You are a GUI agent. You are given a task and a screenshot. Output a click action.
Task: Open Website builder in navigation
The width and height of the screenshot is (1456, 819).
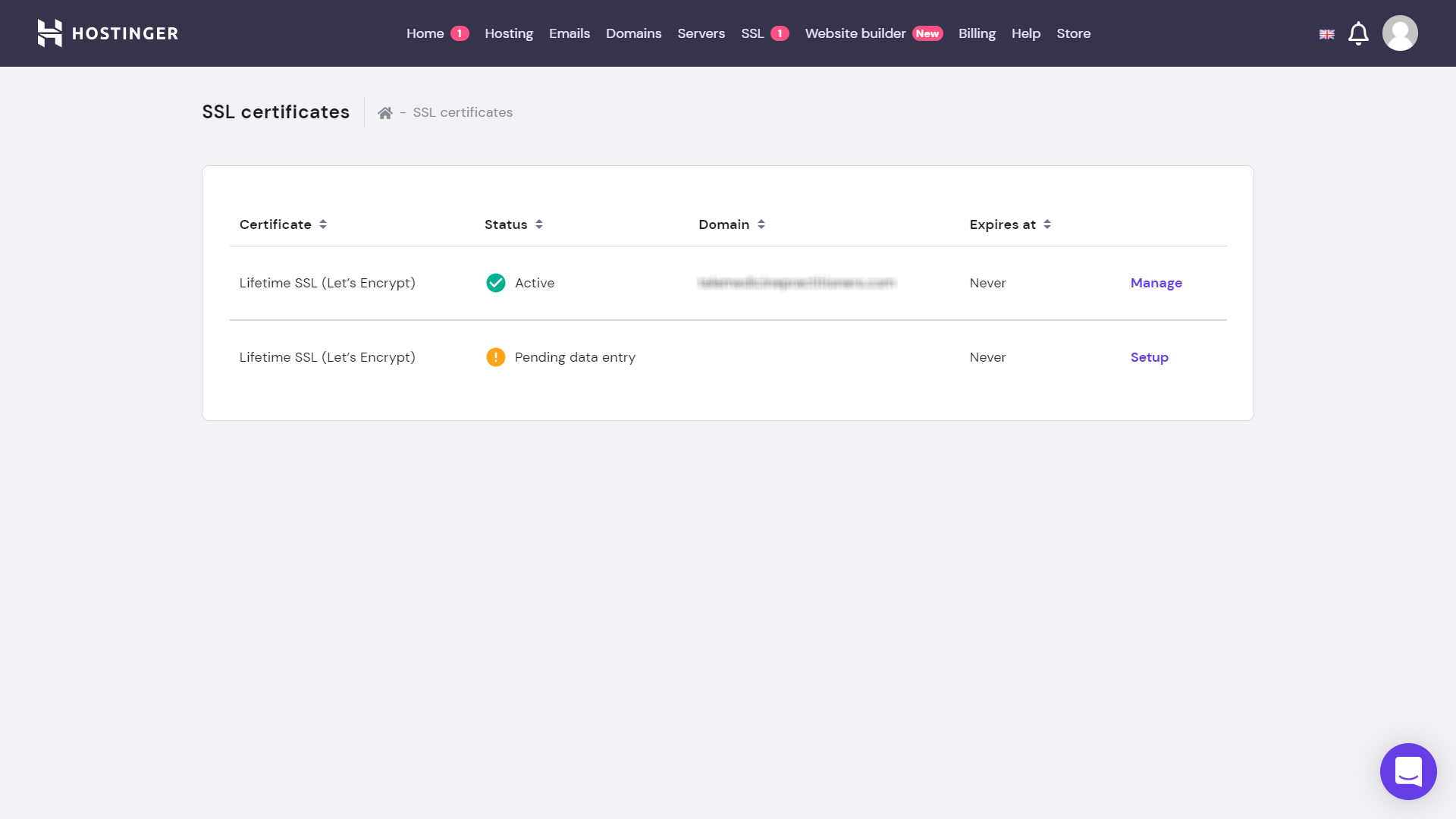[x=855, y=33]
